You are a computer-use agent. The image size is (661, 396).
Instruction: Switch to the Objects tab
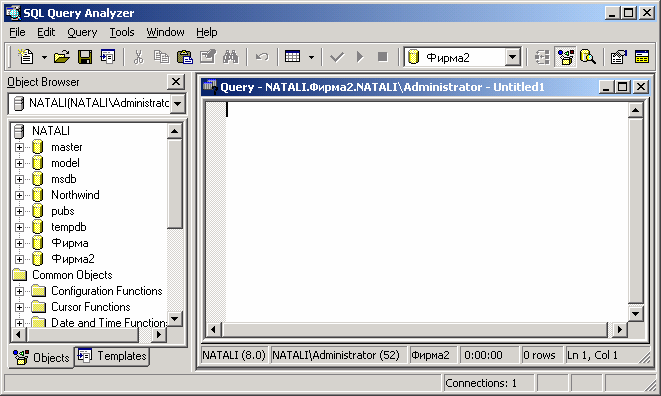pos(41,358)
